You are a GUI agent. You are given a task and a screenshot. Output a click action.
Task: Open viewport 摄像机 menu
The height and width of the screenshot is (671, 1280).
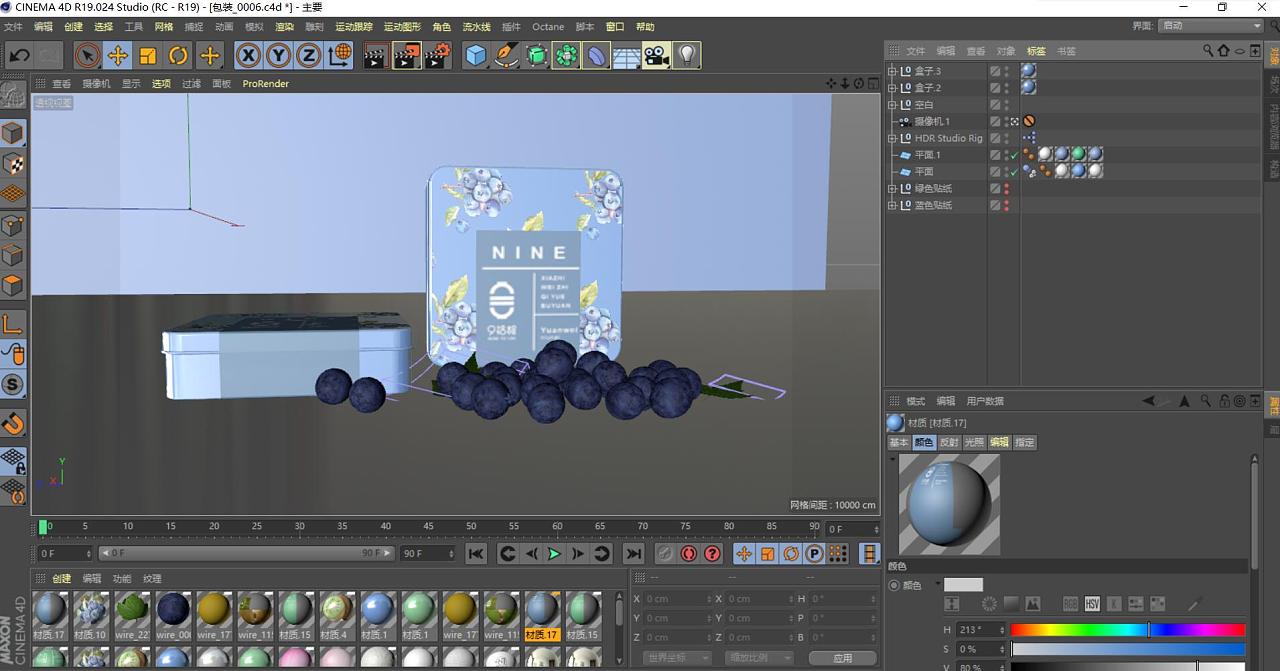click(x=96, y=84)
